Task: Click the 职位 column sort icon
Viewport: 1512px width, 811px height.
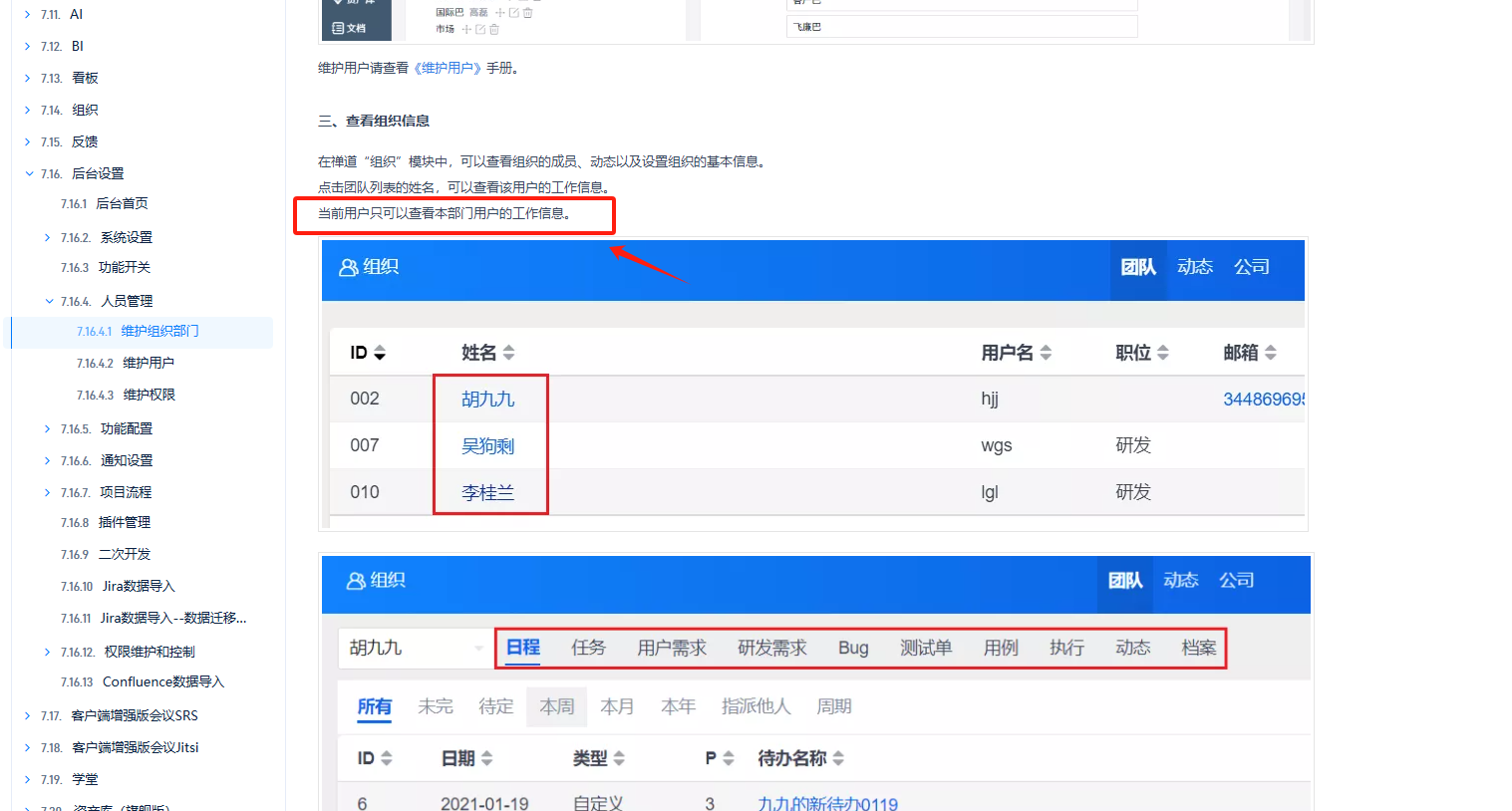Action: (1163, 353)
